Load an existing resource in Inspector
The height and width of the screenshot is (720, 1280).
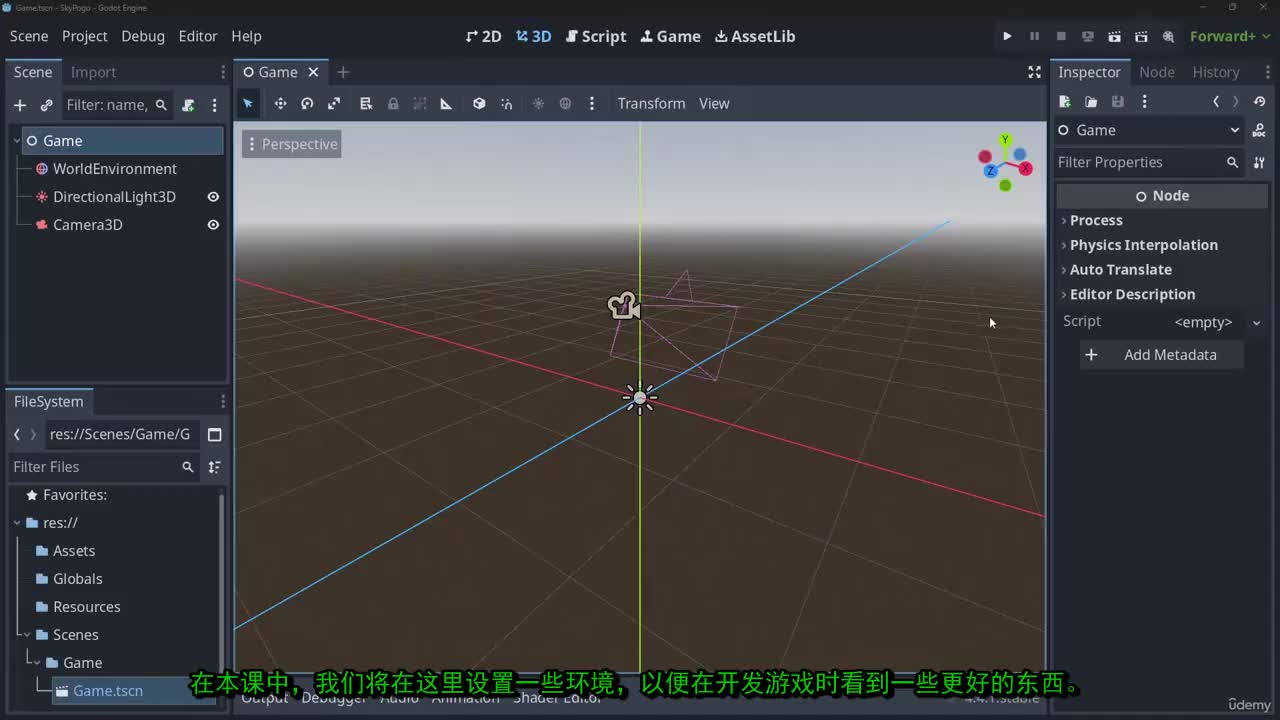[x=1091, y=101]
